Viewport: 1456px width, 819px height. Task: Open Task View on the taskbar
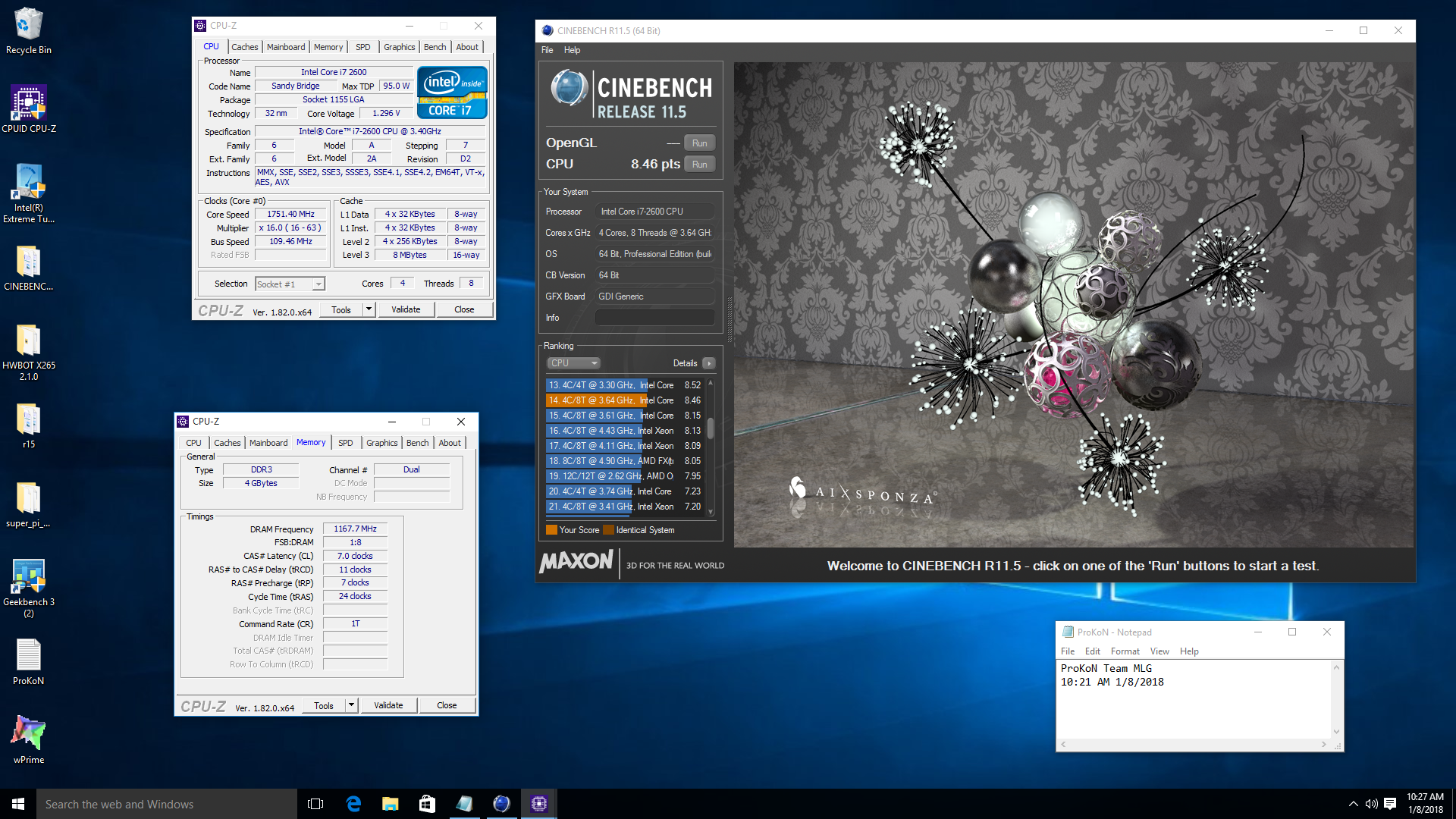pos(315,804)
